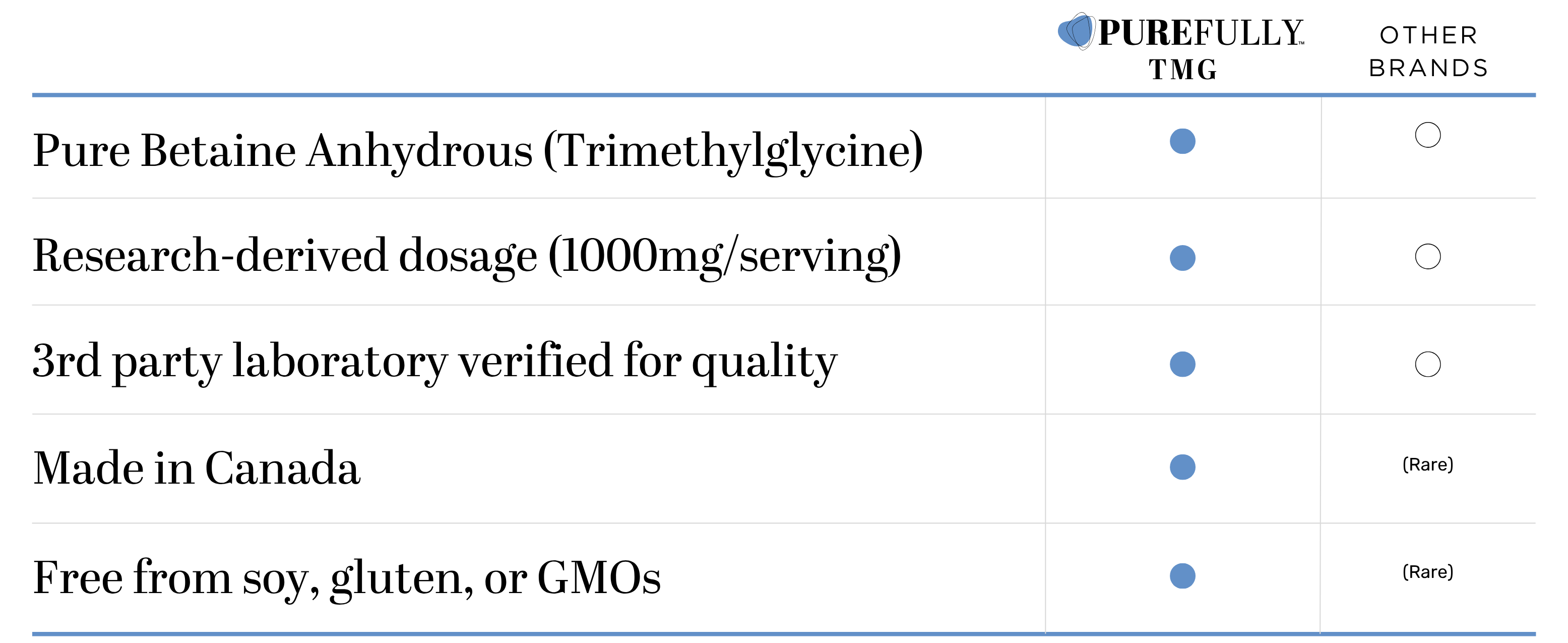Click the filled blue dot for Pure Betaine Anhydrous
1568x643 pixels.
pos(1182,141)
